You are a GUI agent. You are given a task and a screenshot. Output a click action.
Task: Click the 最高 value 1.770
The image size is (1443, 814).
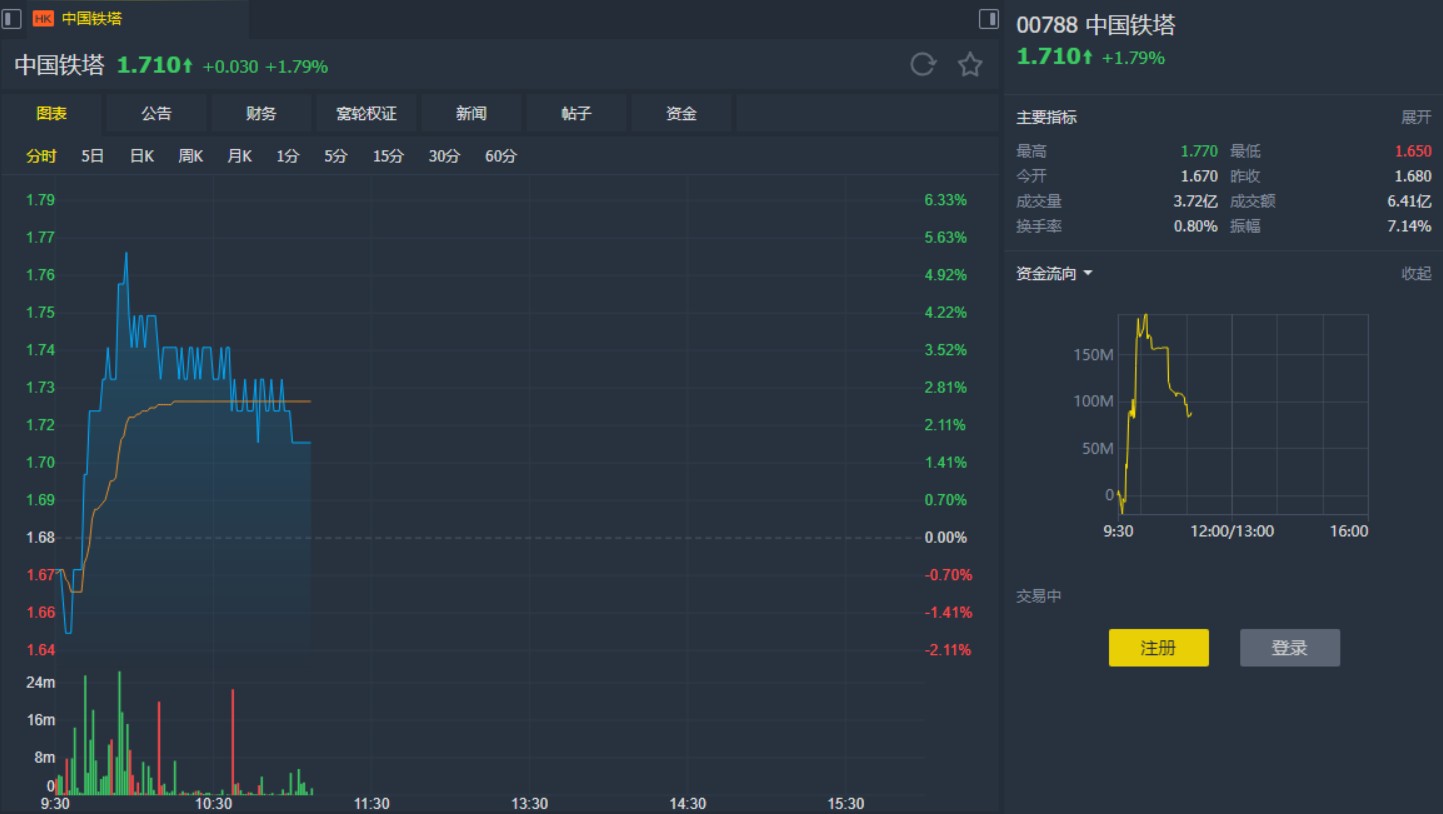(1199, 152)
